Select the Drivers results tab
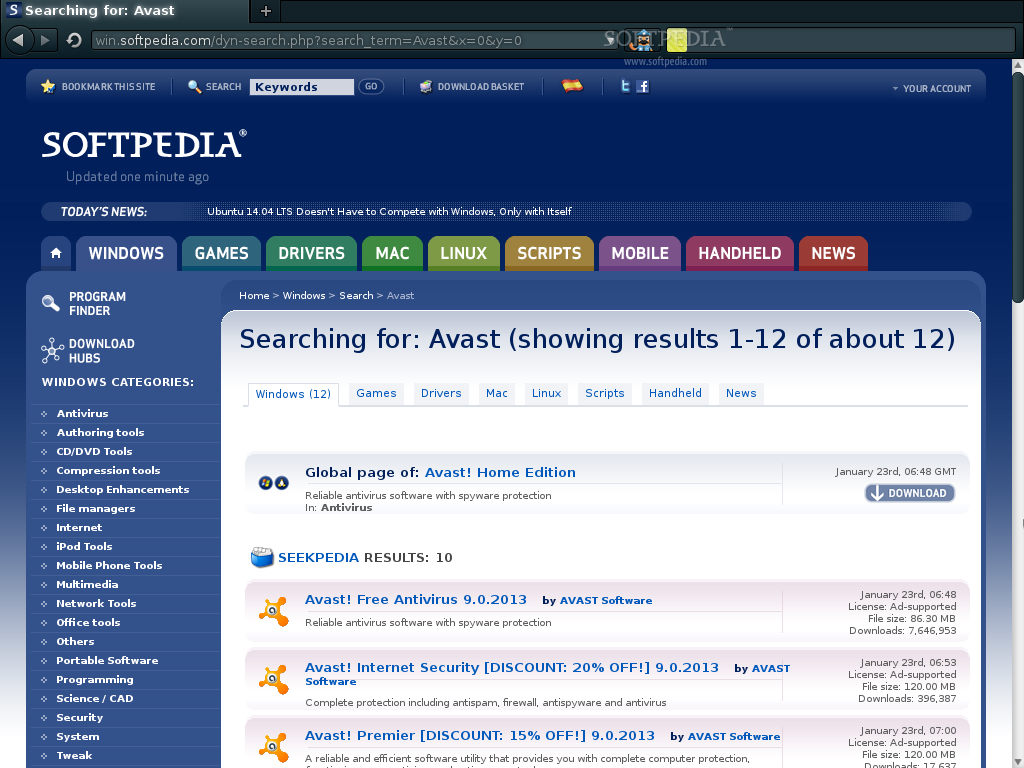This screenshot has width=1024, height=768. [x=441, y=393]
